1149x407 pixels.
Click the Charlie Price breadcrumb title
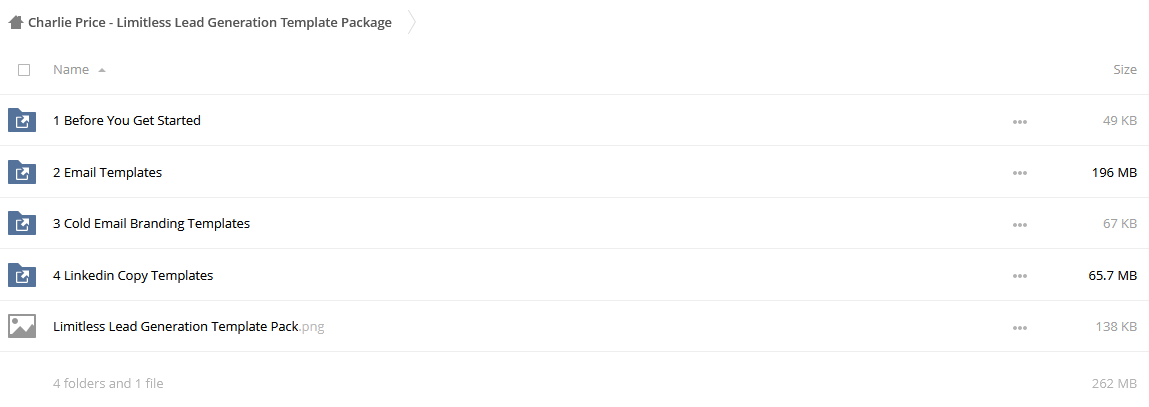pyautogui.click(x=210, y=23)
